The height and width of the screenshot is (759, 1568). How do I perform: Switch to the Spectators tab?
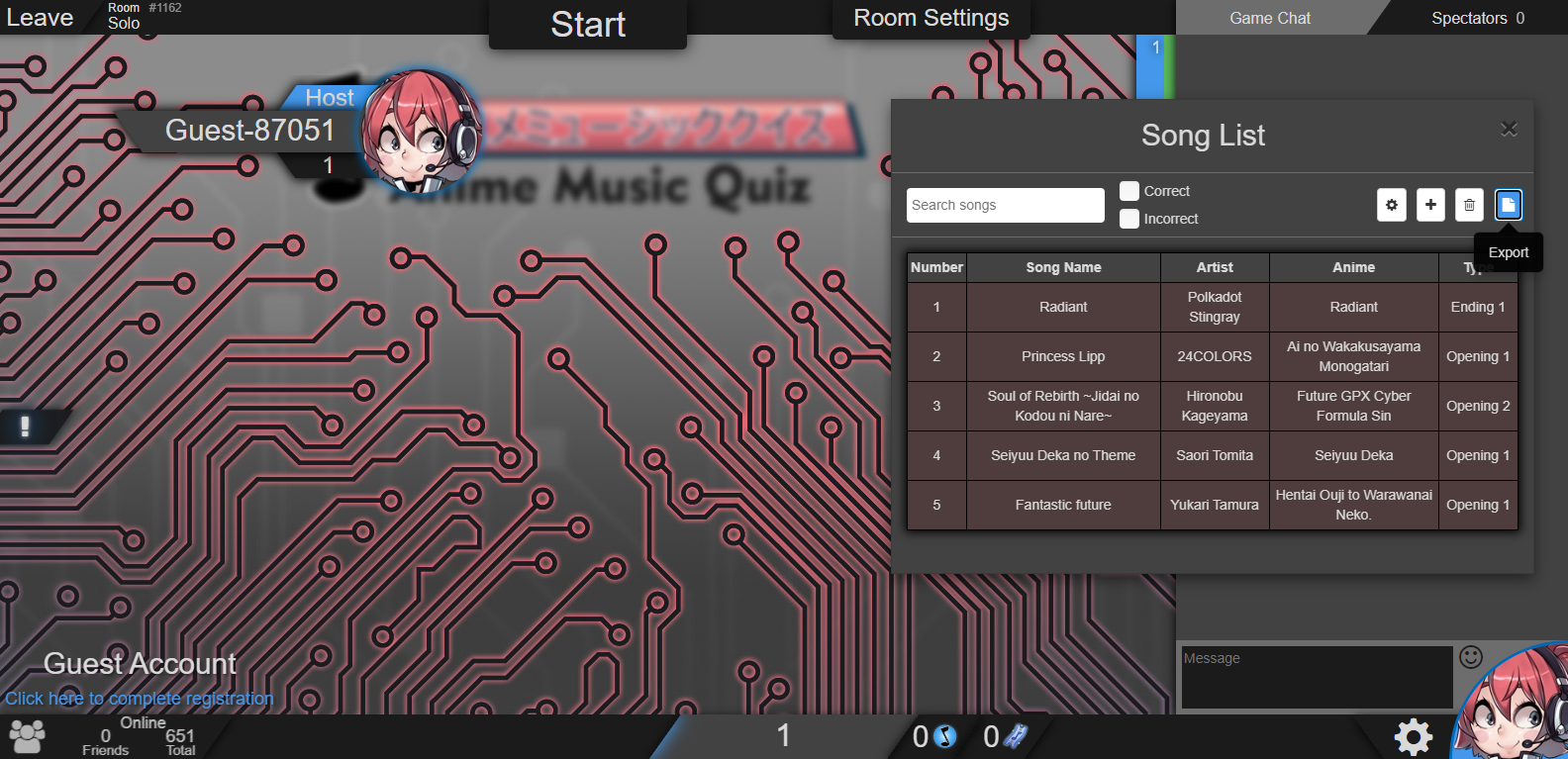point(1477,18)
